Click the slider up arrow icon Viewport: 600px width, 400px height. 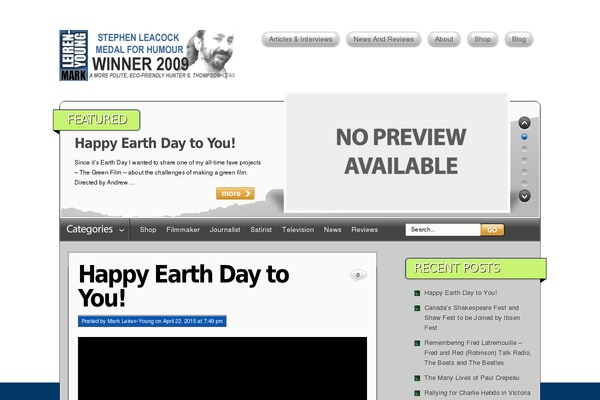tap(524, 123)
